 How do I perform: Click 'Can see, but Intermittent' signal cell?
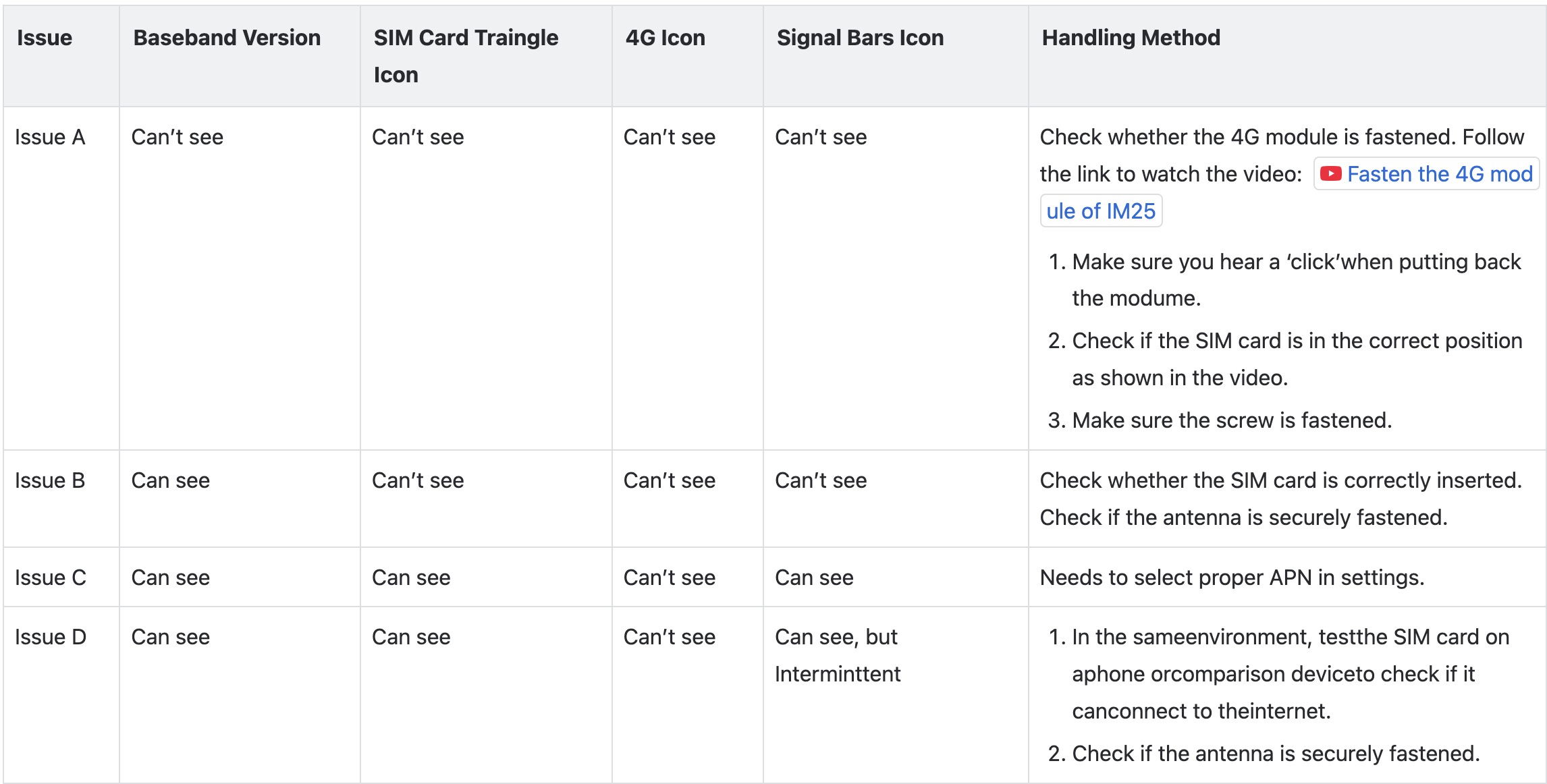[x=838, y=655]
